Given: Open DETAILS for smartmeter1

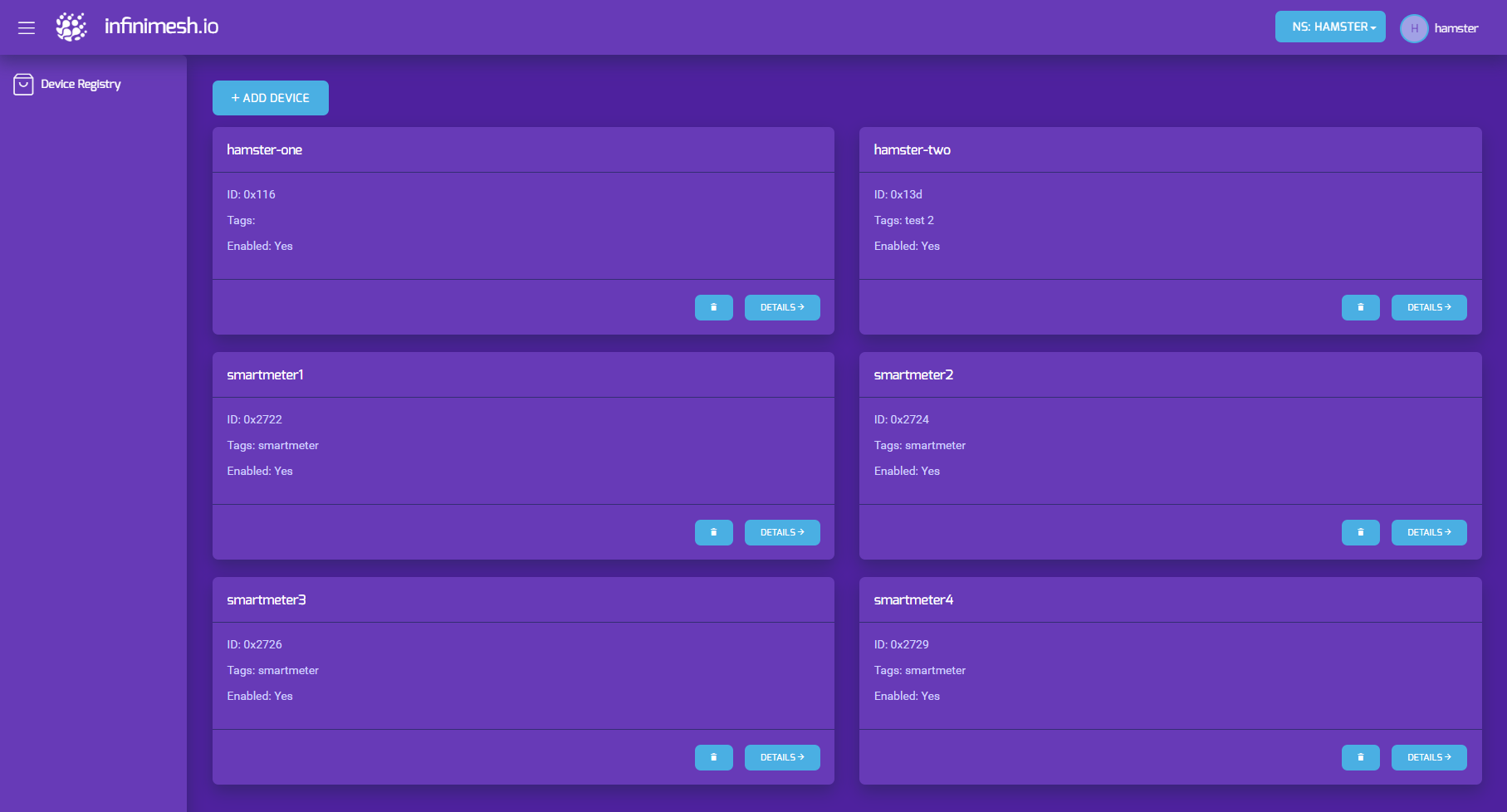Looking at the screenshot, I should pos(782,532).
